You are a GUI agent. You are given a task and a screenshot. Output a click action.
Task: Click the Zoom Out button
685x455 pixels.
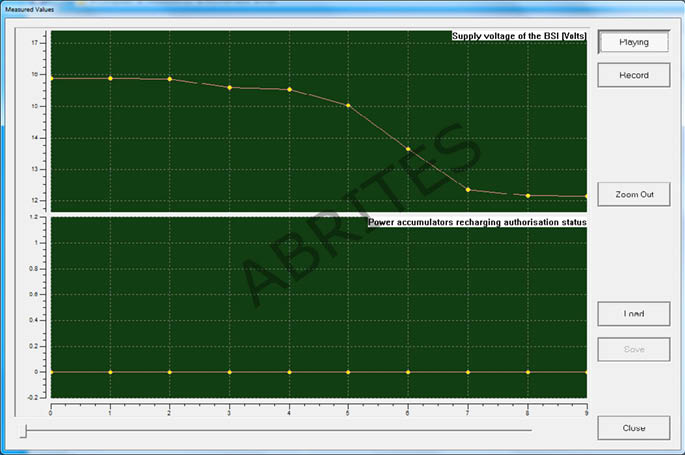(633, 194)
